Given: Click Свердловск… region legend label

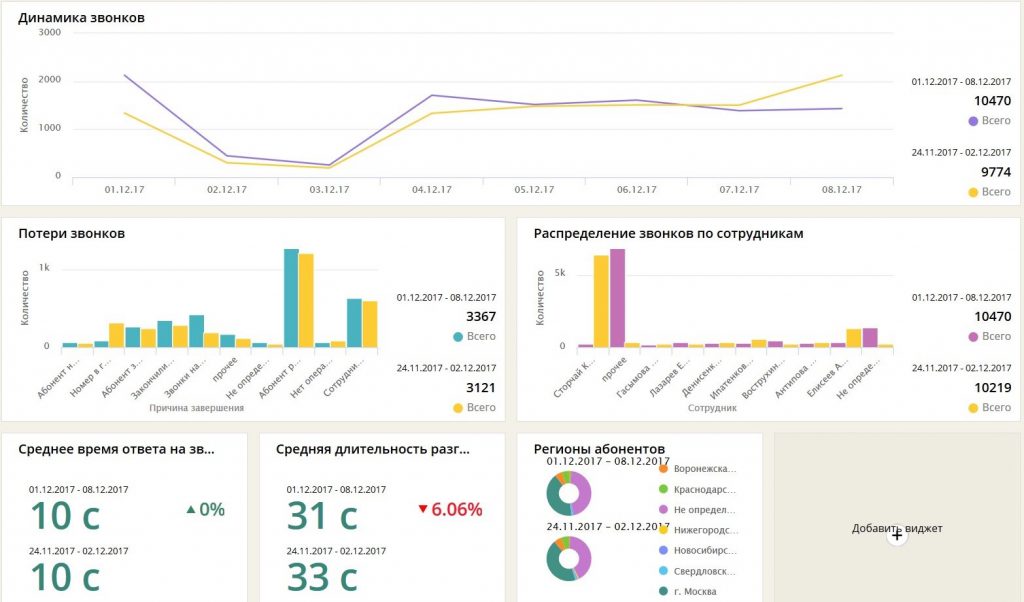Looking at the screenshot, I should [x=705, y=571].
